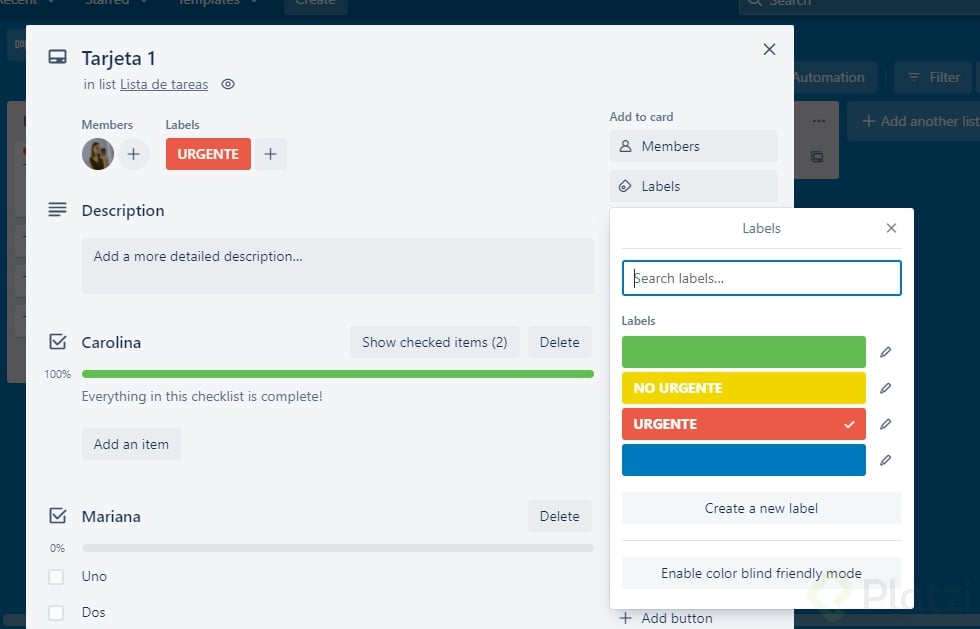
Task: Edit the NO URGENTE label pencil icon
Action: click(x=885, y=388)
